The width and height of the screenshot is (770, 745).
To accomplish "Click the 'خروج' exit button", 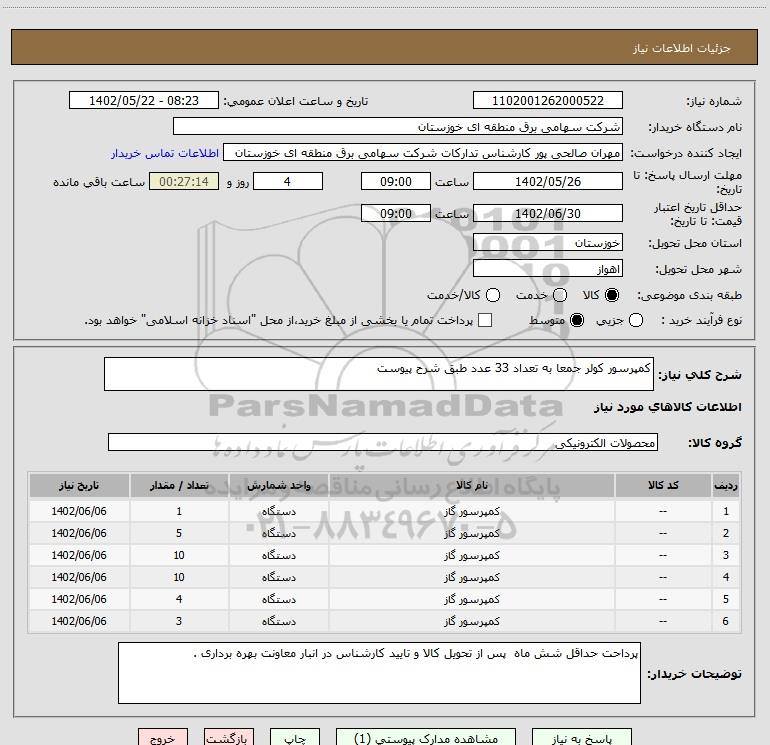I will (x=162, y=738).
